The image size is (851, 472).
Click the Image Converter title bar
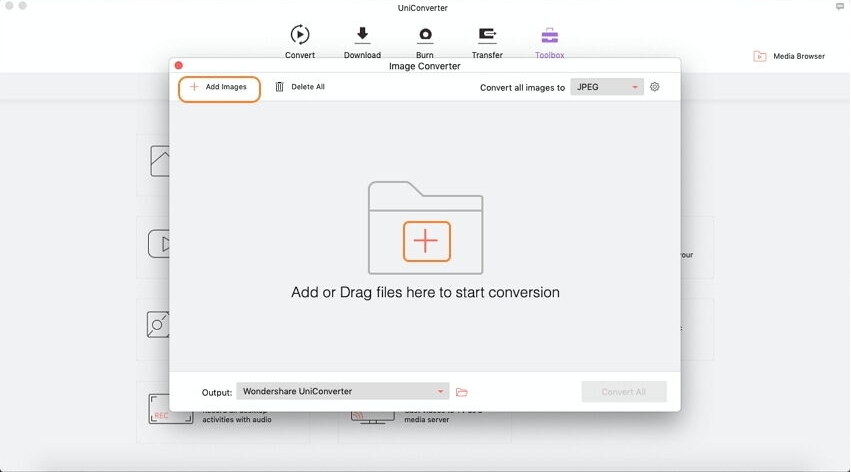tap(424, 66)
